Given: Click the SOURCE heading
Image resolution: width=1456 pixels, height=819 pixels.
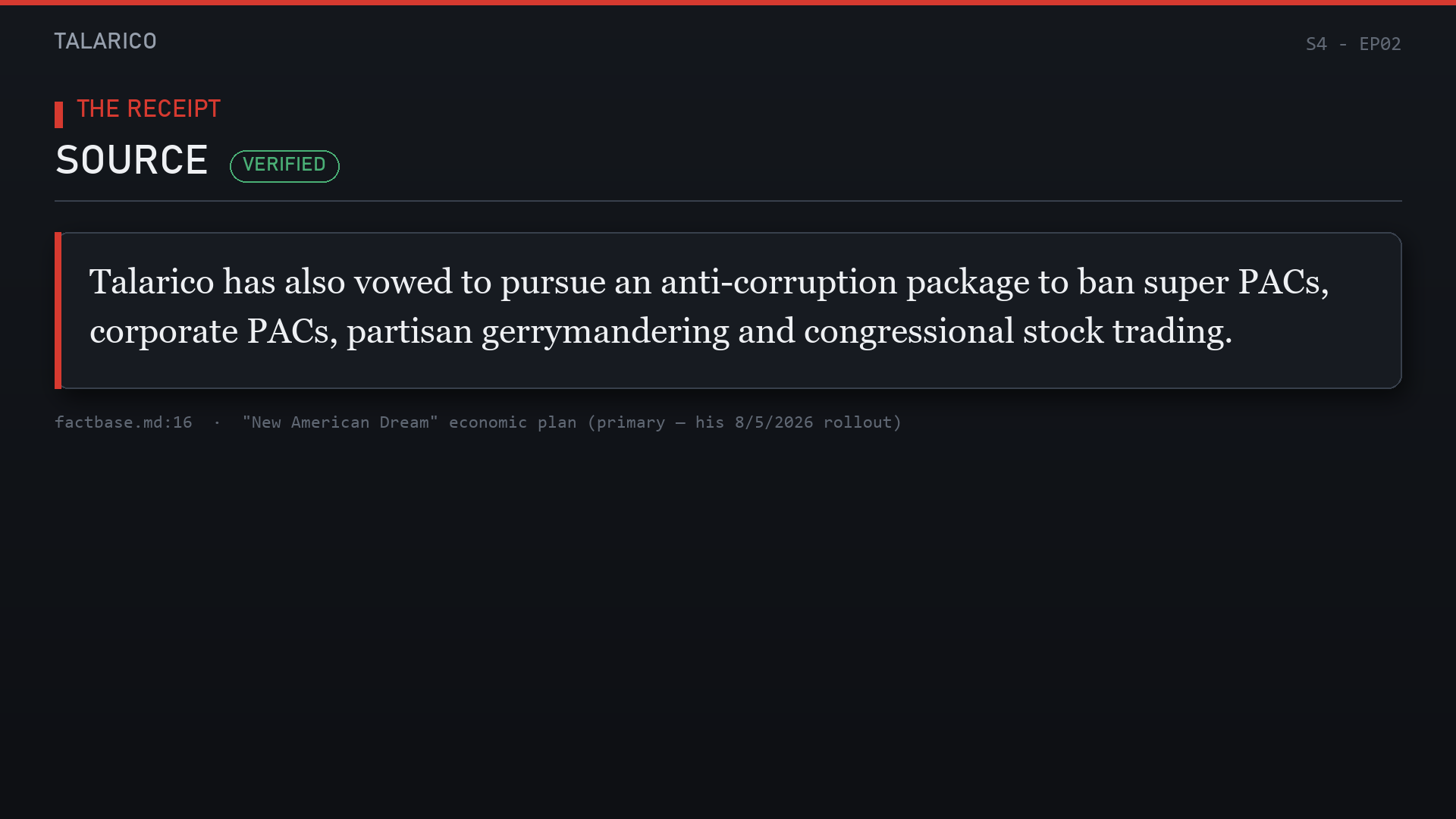Looking at the screenshot, I should coord(132,160).
